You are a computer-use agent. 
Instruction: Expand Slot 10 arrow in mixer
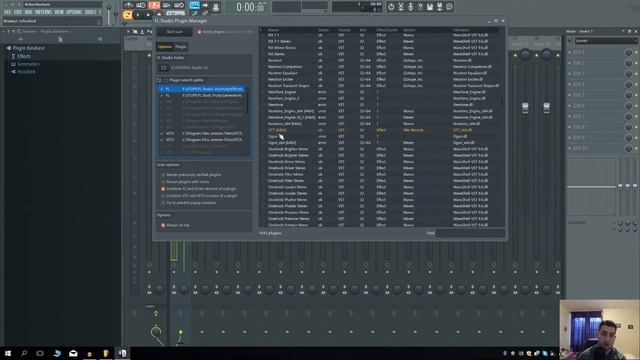click(570, 148)
